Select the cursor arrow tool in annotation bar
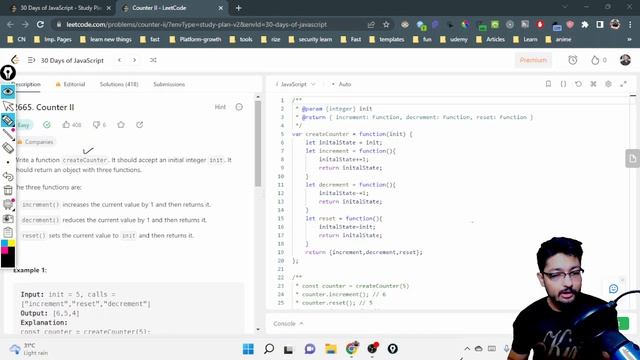640x360 pixels. (8, 107)
